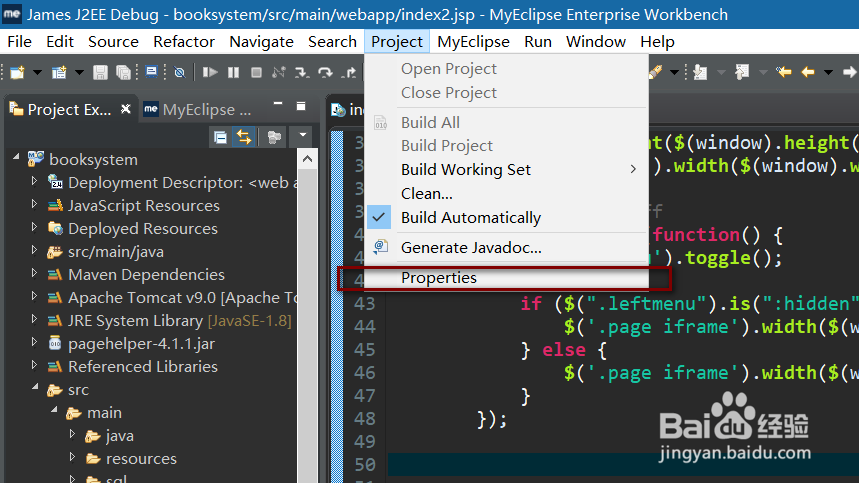Open the Window menu

click(595, 42)
